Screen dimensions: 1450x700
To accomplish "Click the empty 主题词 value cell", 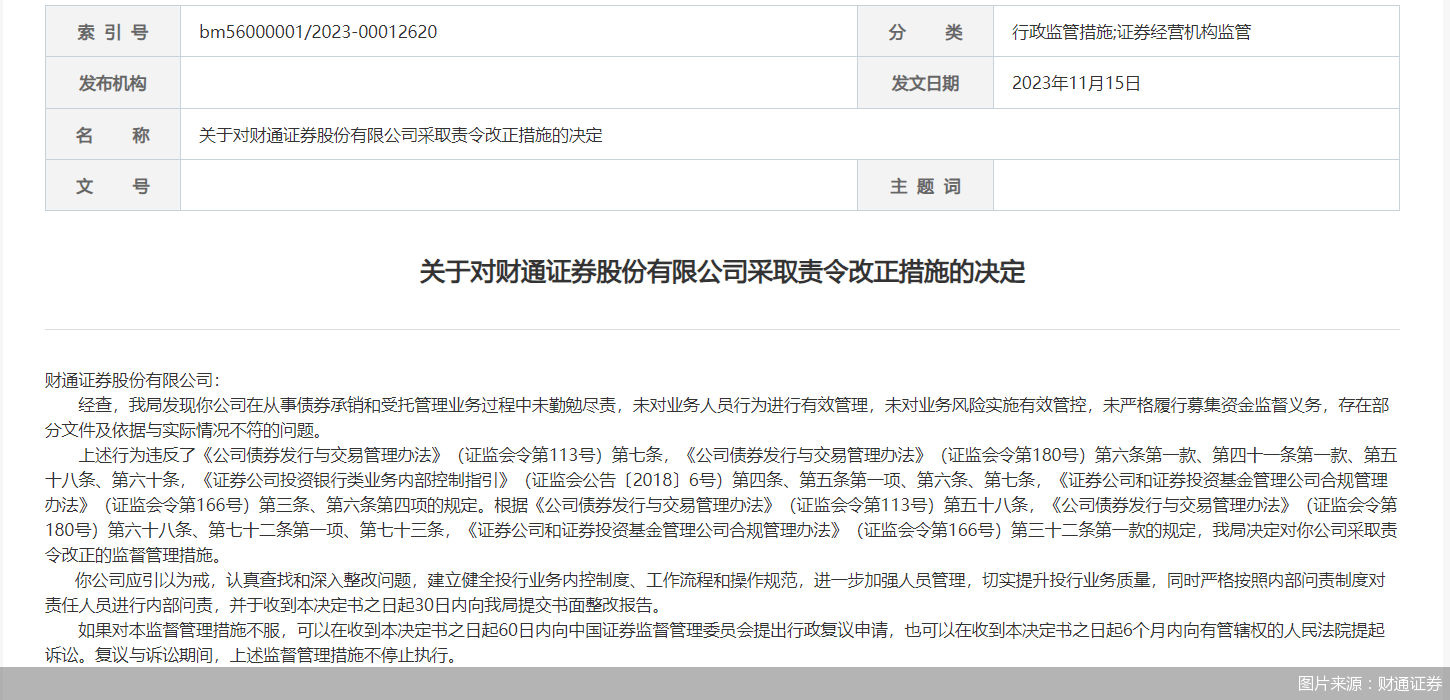I will tap(1196, 186).
